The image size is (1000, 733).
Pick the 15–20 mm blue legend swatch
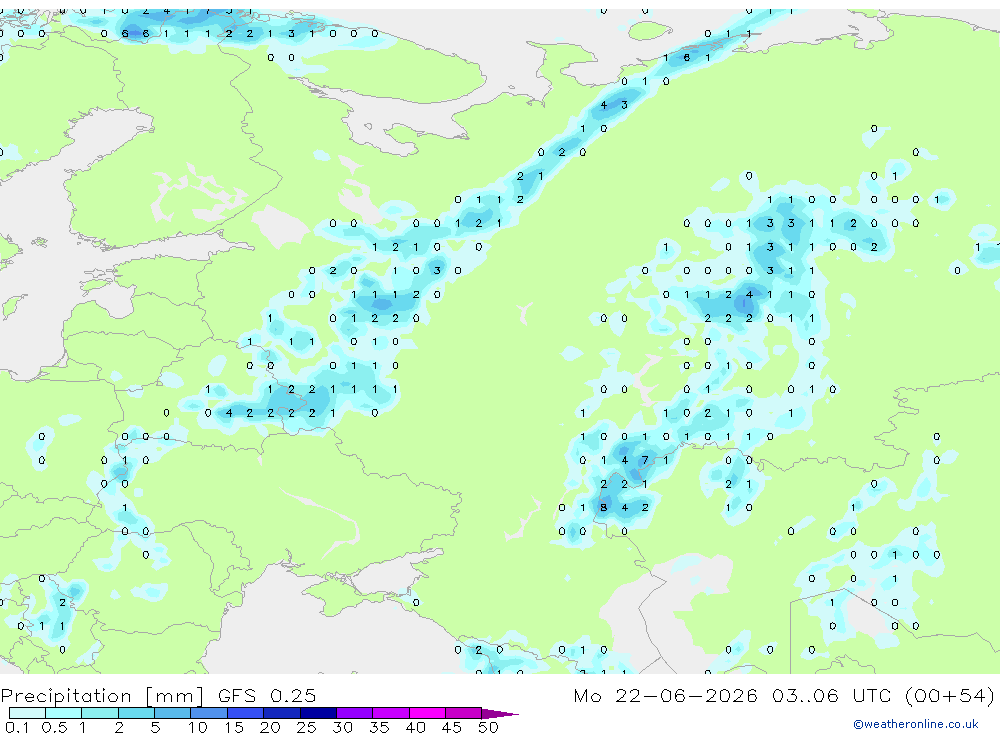(245, 713)
